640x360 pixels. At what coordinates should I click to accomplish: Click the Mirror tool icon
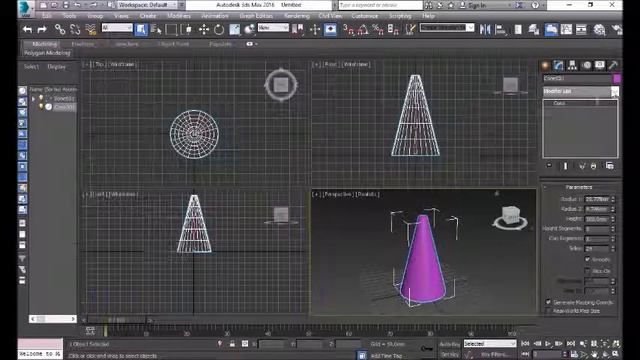point(485,29)
